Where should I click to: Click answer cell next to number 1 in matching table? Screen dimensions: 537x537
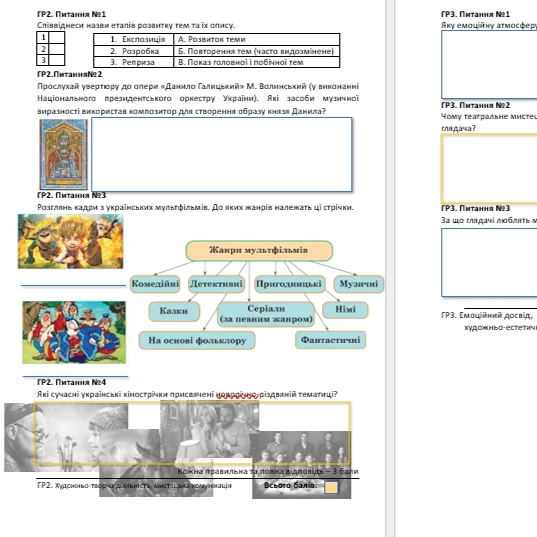[x=57, y=37]
